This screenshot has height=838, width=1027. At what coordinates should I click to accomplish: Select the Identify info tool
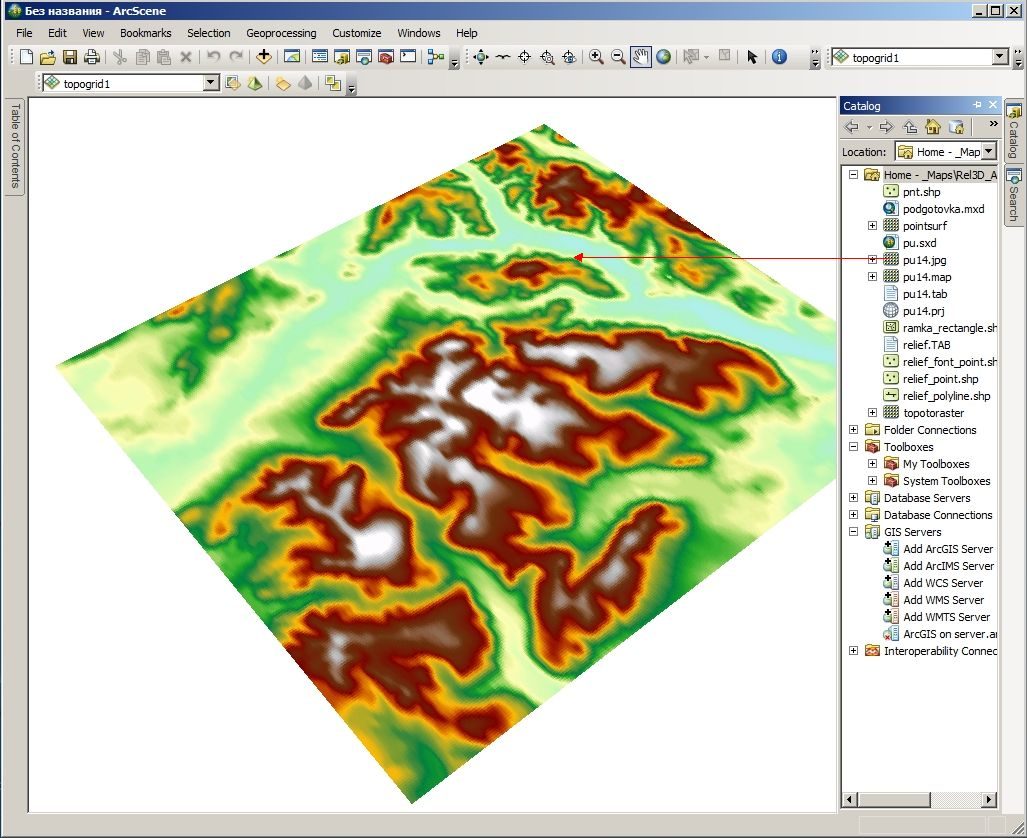[x=779, y=57]
